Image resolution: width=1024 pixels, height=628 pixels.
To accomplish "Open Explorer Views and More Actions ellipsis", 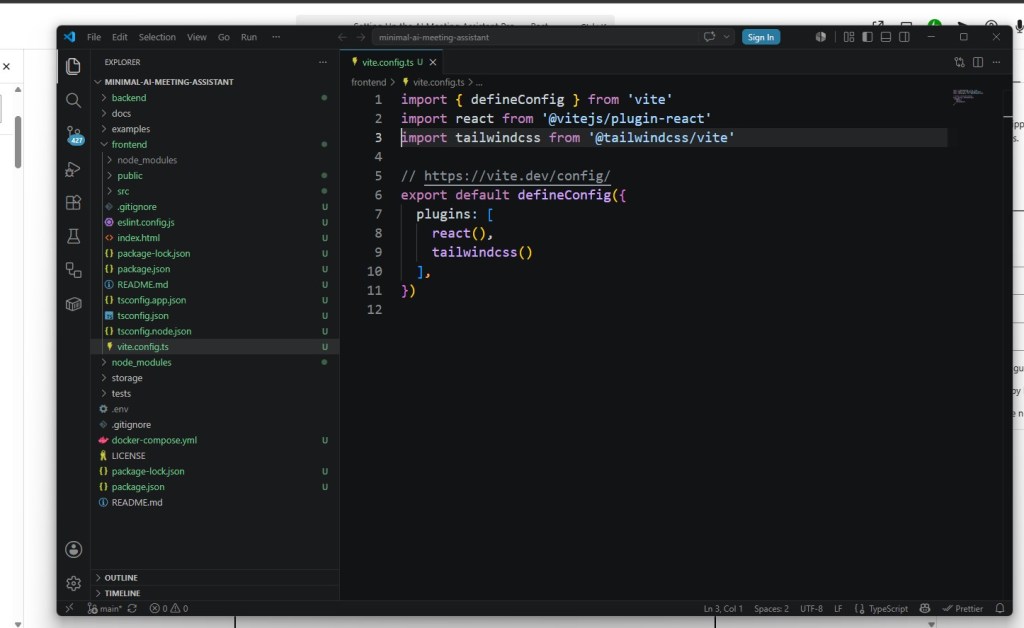I will (x=323, y=62).
